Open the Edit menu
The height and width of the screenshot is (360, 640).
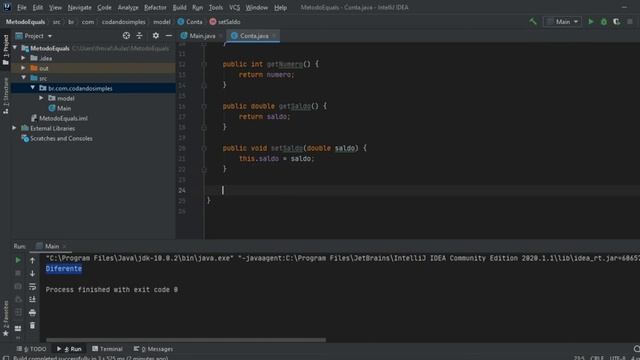click(38, 7)
